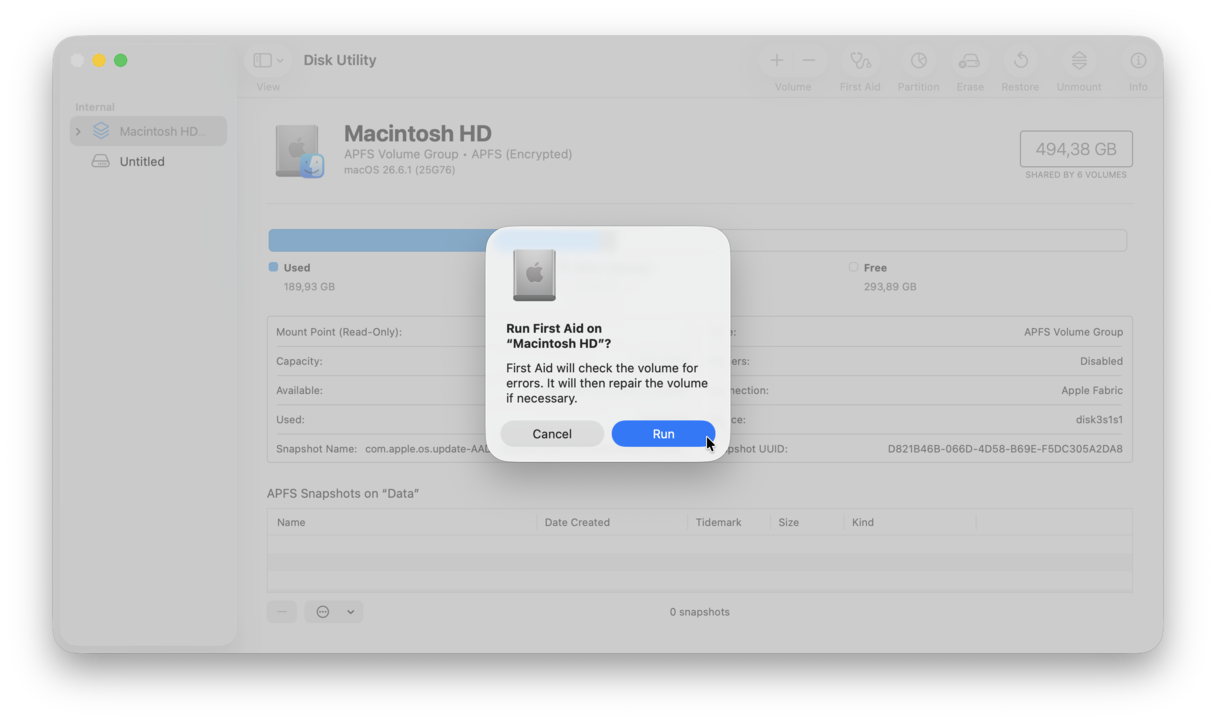Sort snapshots by Date Created column
The height and width of the screenshot is (723, 1216).
612,522
